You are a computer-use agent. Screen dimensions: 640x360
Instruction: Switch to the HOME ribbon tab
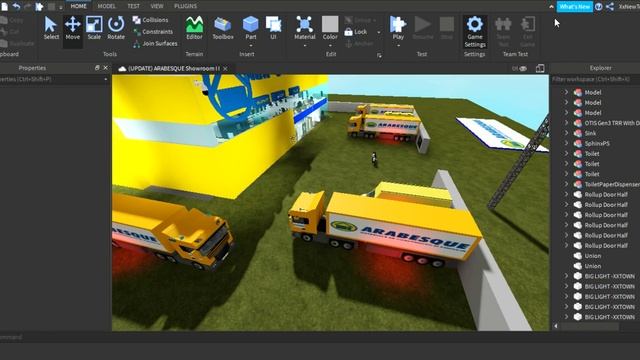[78, 6]
